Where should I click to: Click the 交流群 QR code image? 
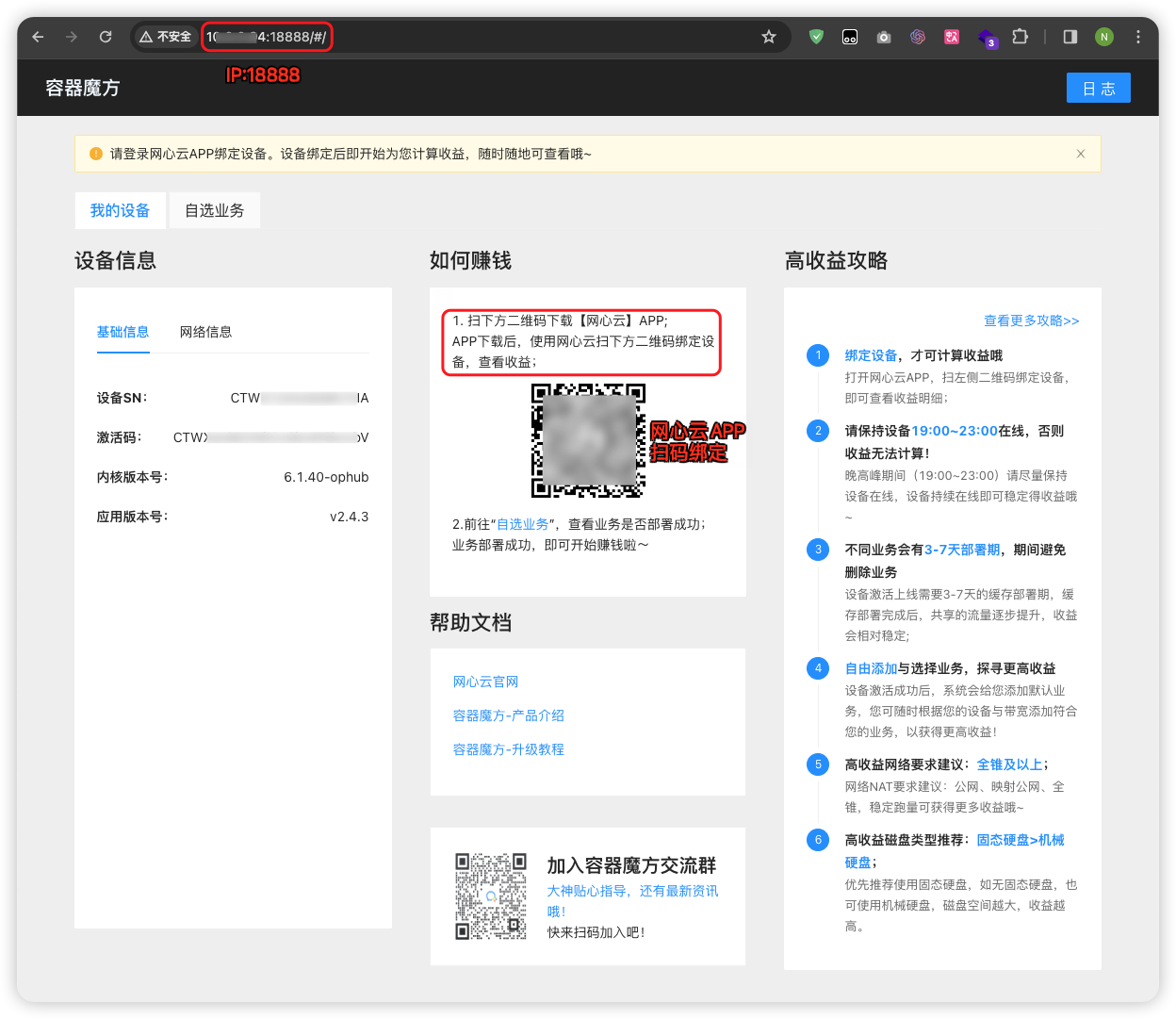coord(491,896)
